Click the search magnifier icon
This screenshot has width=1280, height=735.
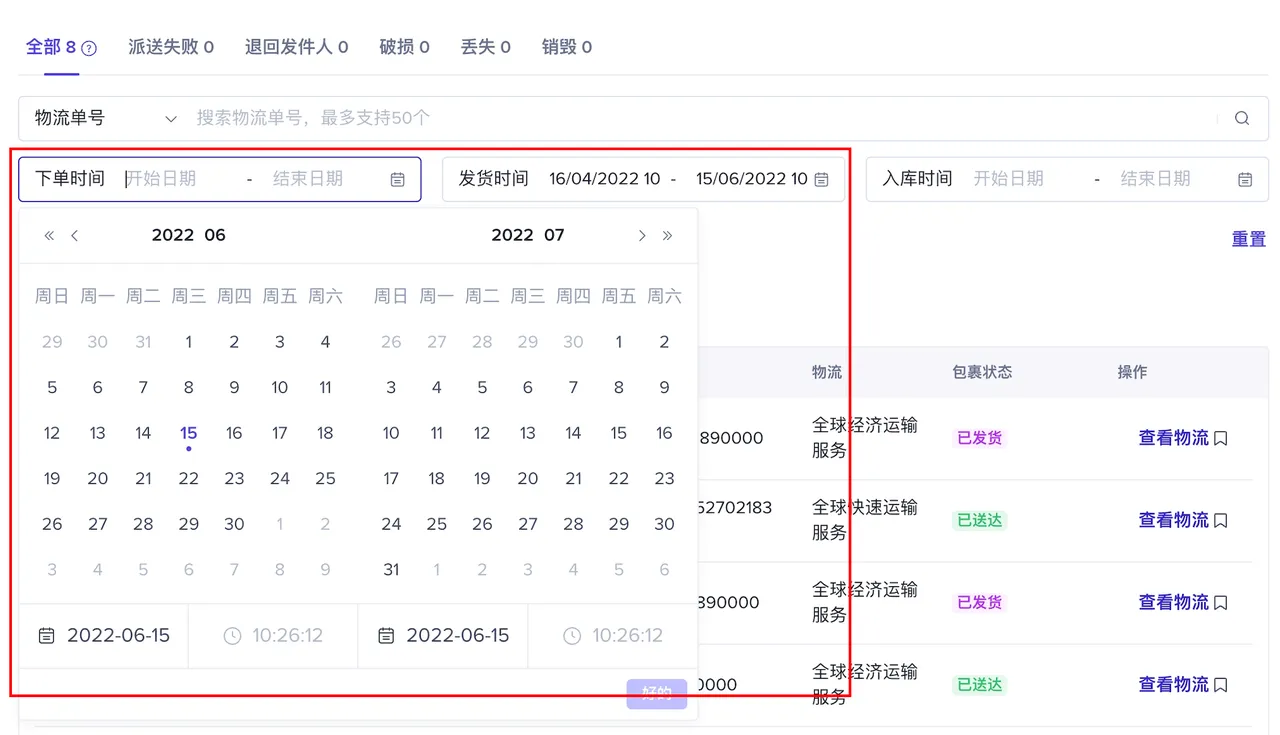click(1241, 118)
